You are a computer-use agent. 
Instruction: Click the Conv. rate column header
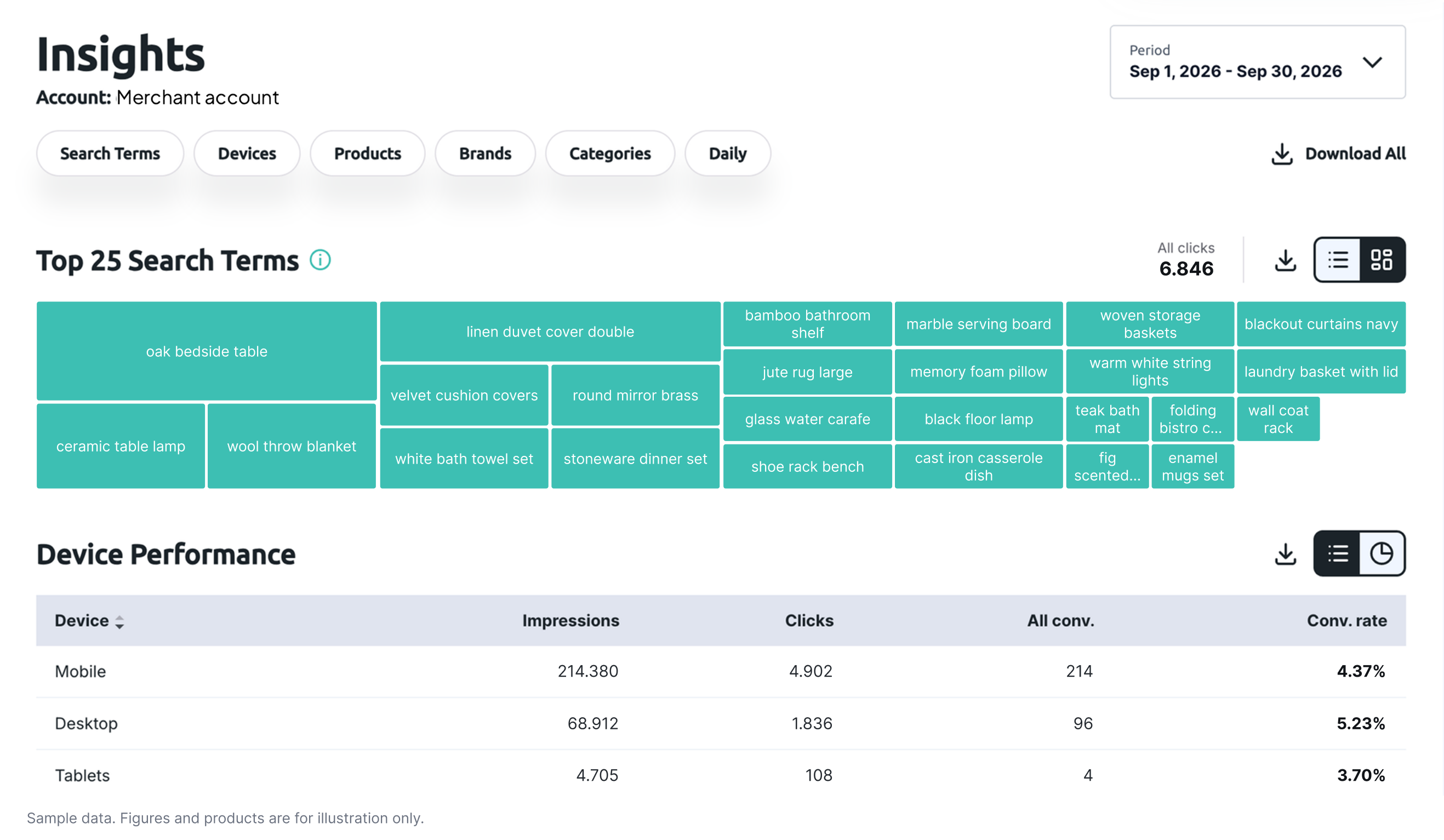[x=1346, y=620]
